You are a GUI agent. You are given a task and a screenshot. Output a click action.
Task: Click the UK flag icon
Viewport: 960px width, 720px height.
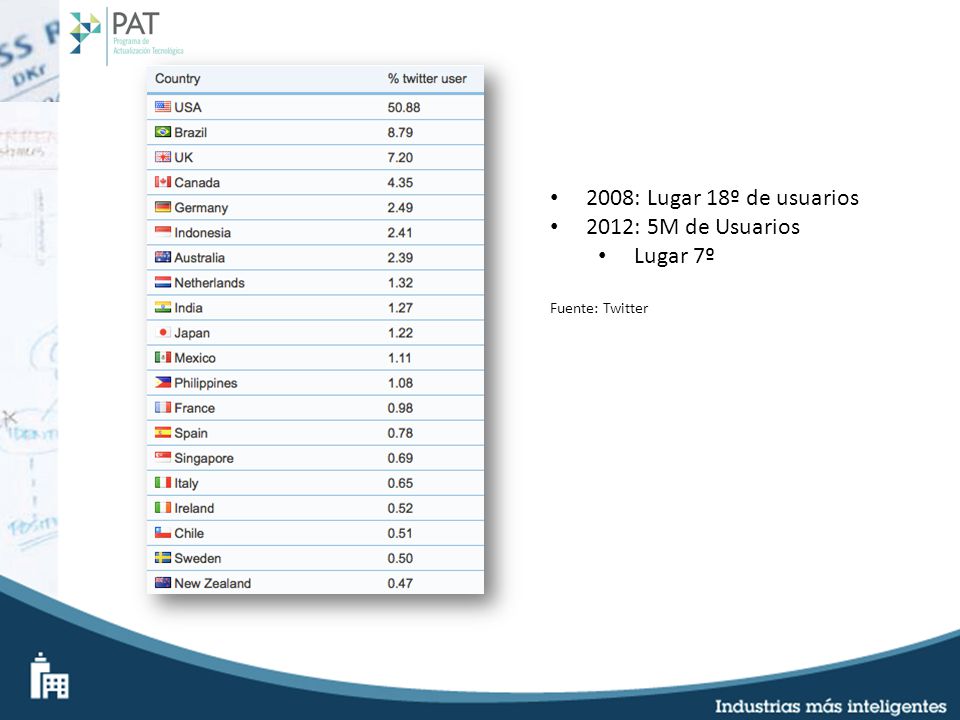[x=163, y=157]
